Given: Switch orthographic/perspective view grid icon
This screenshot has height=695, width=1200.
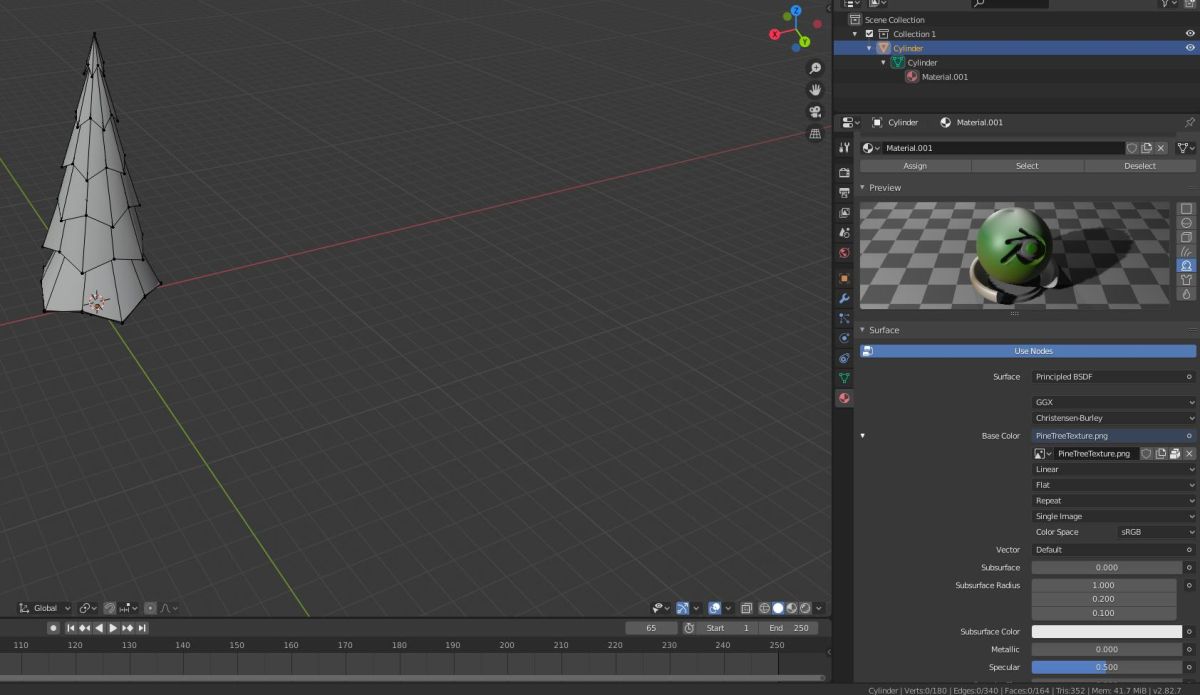Looking at the screenshot, I should [815, 134].
